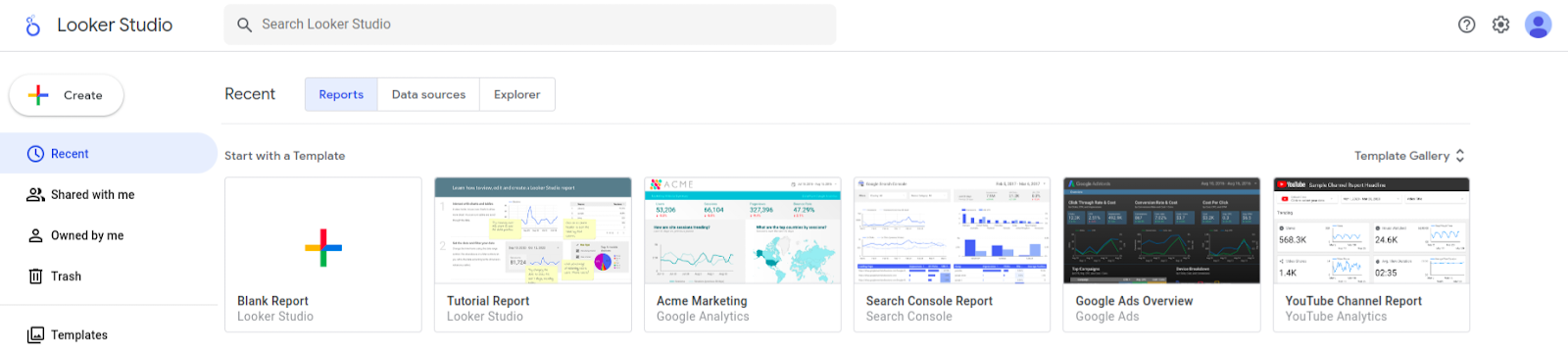
Task: Click the YouTube Analytics label
Action: (1336, 317)
